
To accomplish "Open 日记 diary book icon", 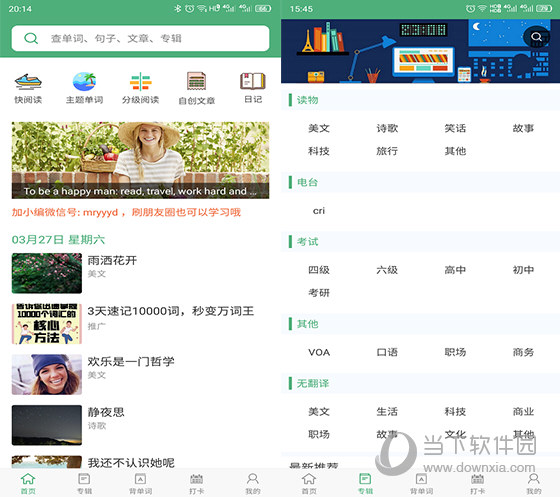I will pyautogui.click(x=253, y=81).
